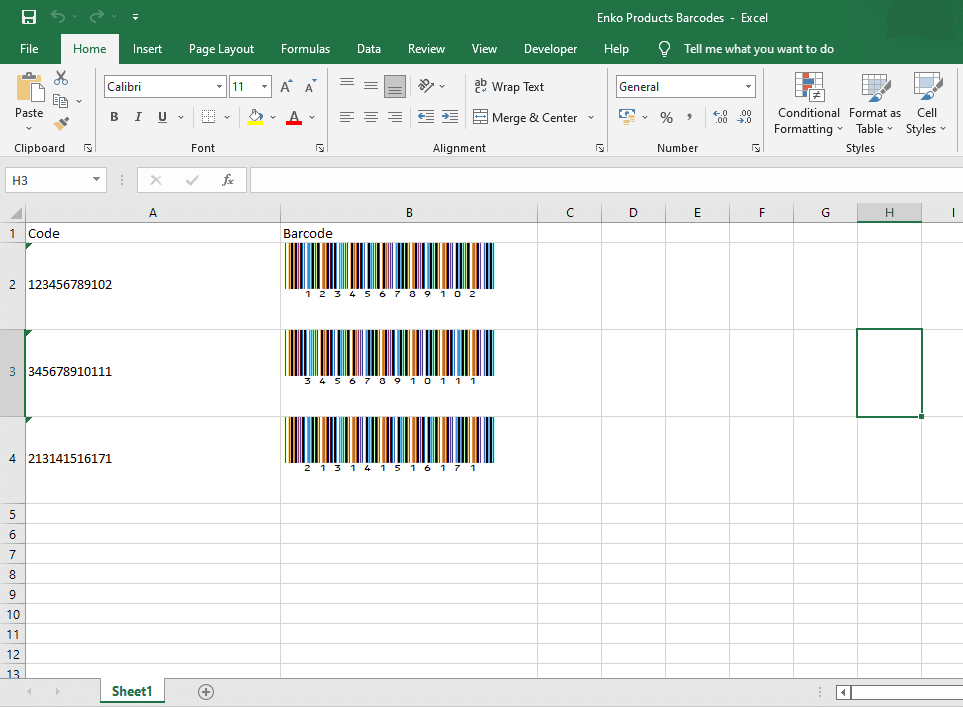This screenshot has width=963, height=707.
Task: Open Format as Table gallery
Action: click(x=875, y=103)
